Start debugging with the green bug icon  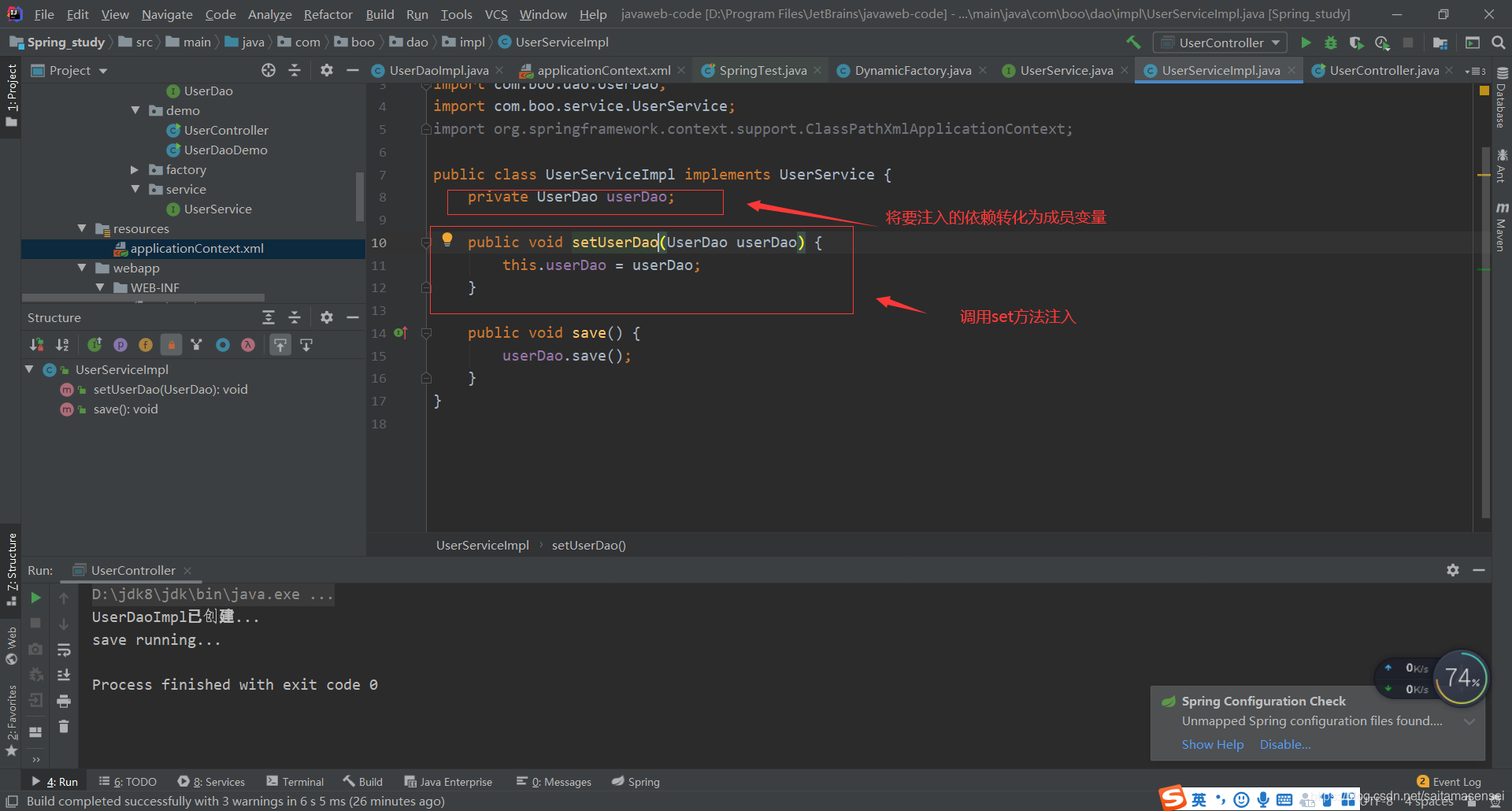point(1331,43)
